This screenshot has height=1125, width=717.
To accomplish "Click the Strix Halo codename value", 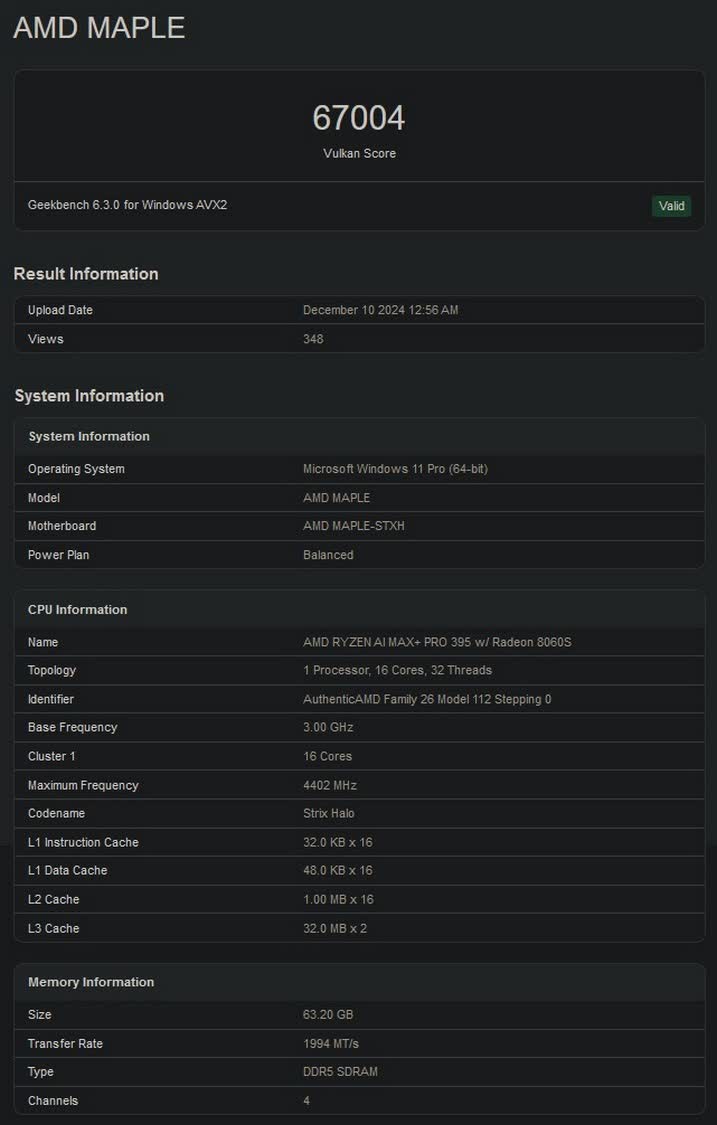I will coord(329,813).
